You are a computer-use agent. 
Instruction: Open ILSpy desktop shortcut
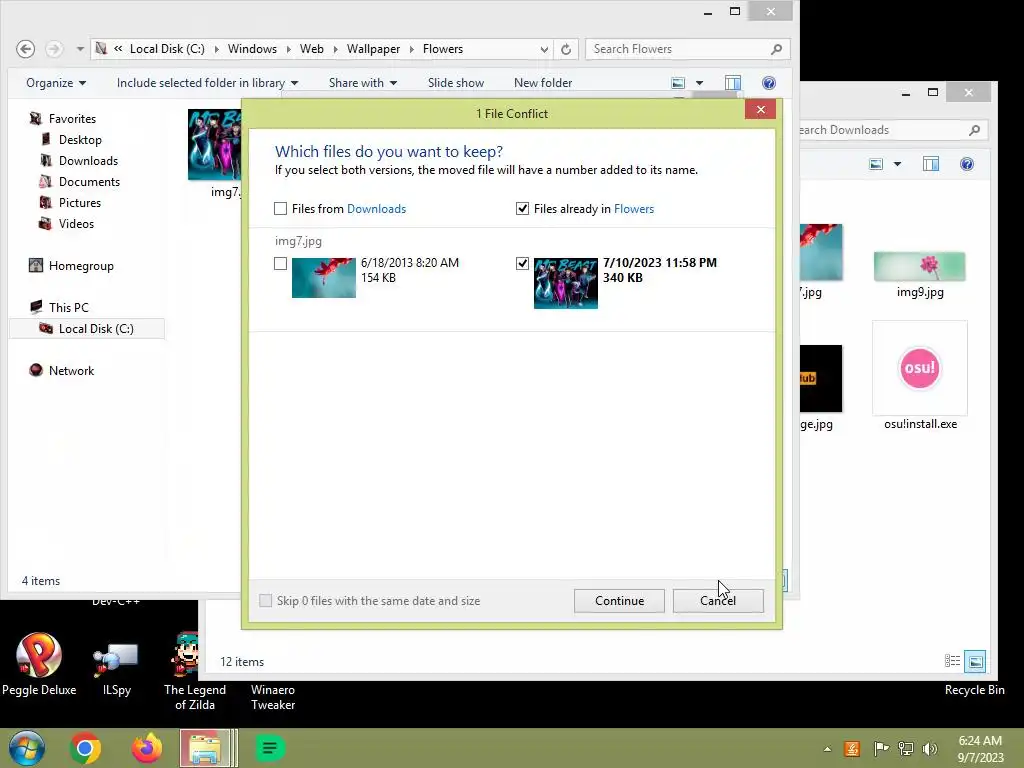116,669
